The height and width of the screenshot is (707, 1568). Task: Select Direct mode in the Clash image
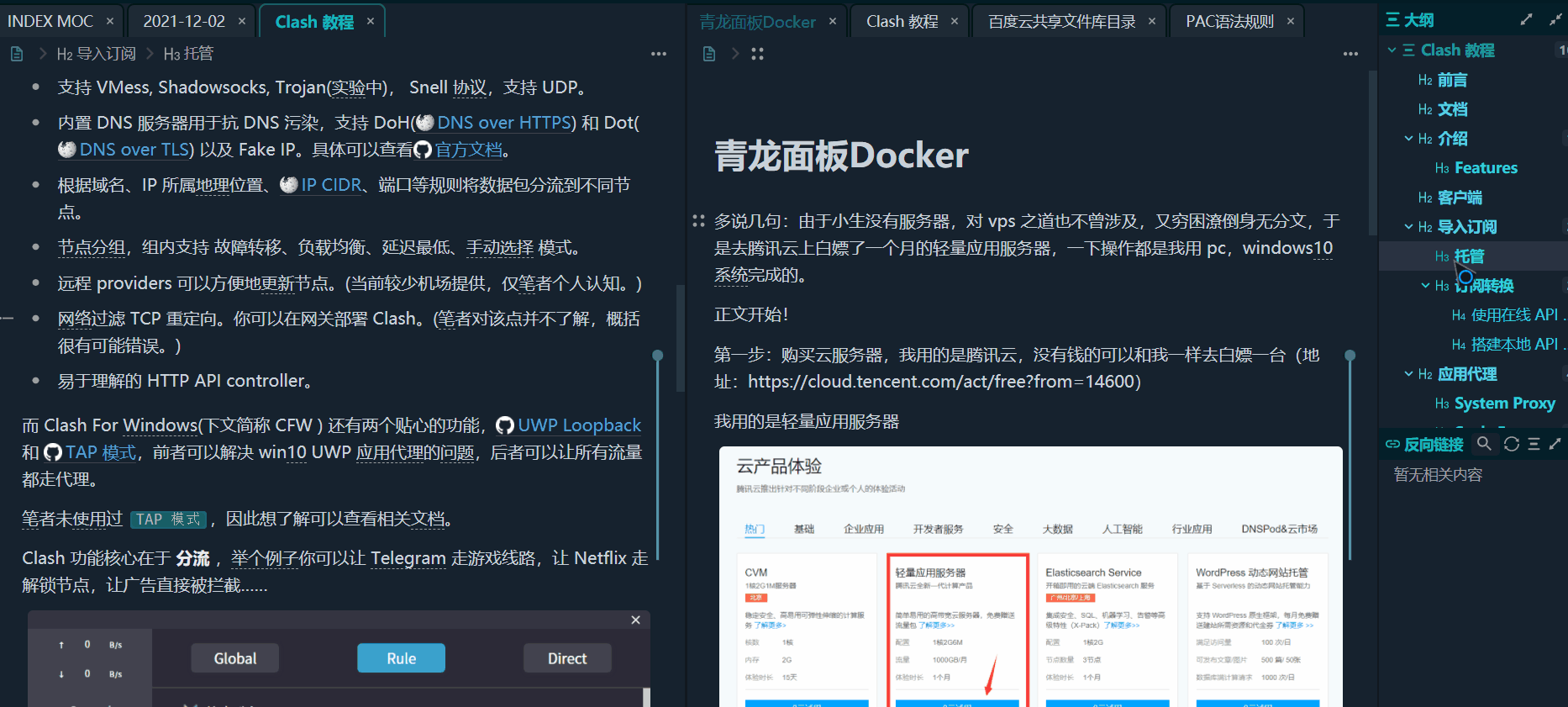click(x=567, y=658)
